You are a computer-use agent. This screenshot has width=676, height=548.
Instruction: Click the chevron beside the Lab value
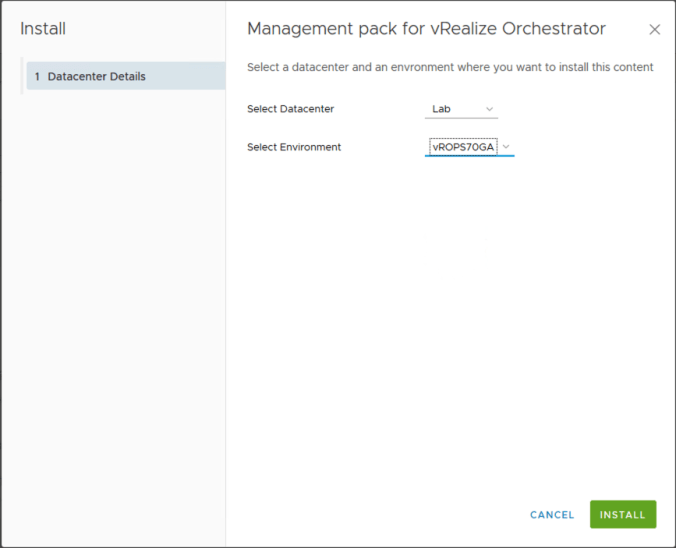489,109
